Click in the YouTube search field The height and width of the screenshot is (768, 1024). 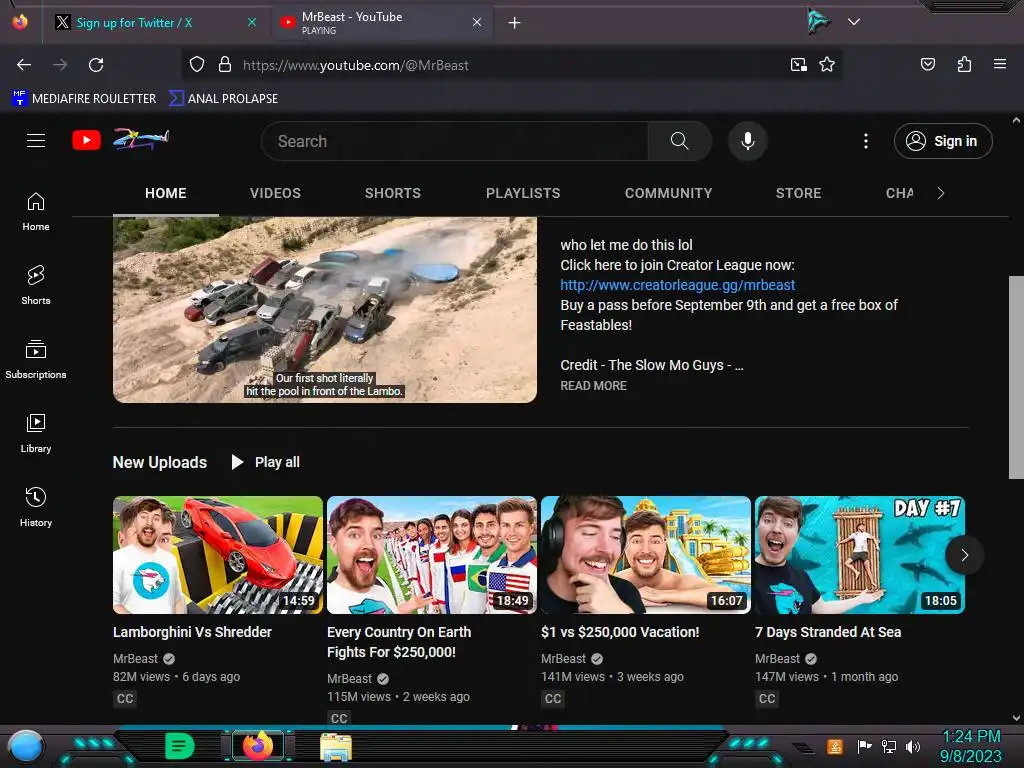(455, 141)
